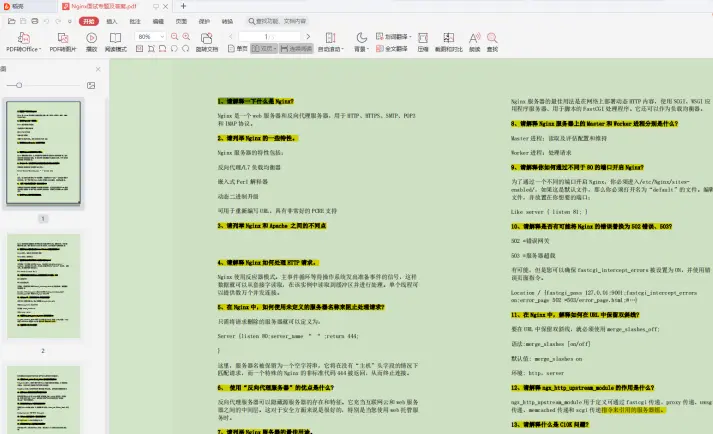Click the 全文翻译 full translation icon
The width and height of the screenshot is (713, 434).
(x=392, y=49)
